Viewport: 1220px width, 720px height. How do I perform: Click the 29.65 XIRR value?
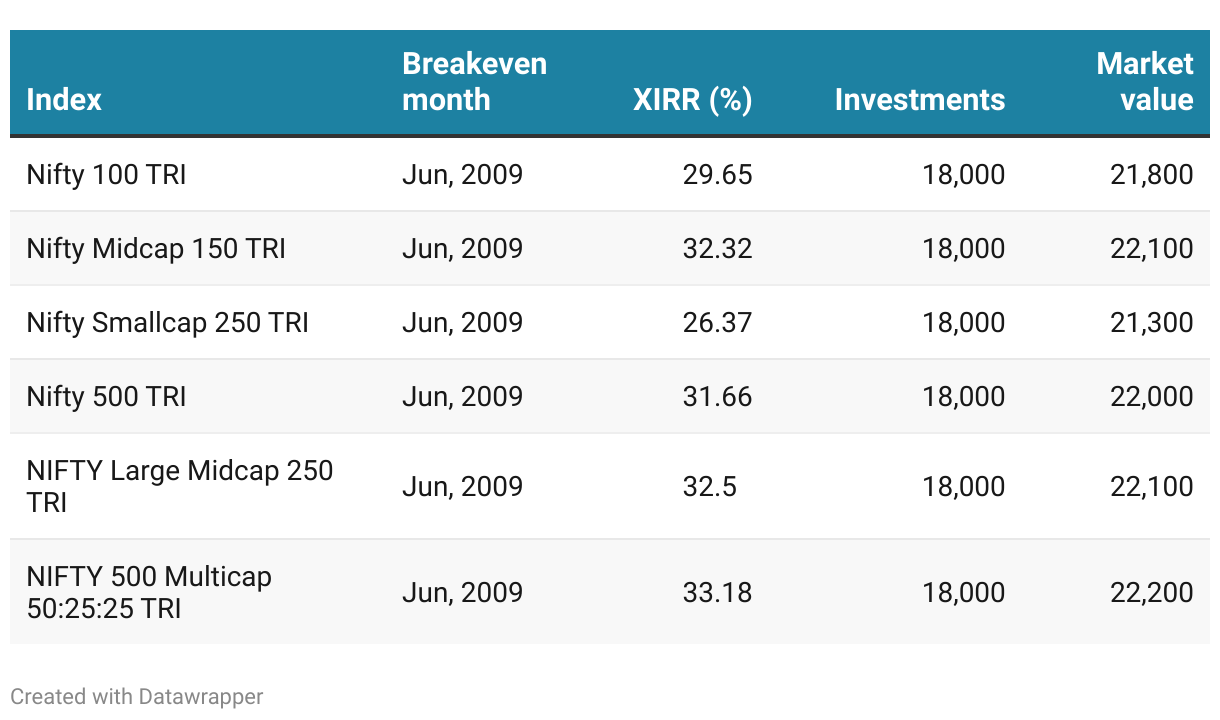point(717,175)
